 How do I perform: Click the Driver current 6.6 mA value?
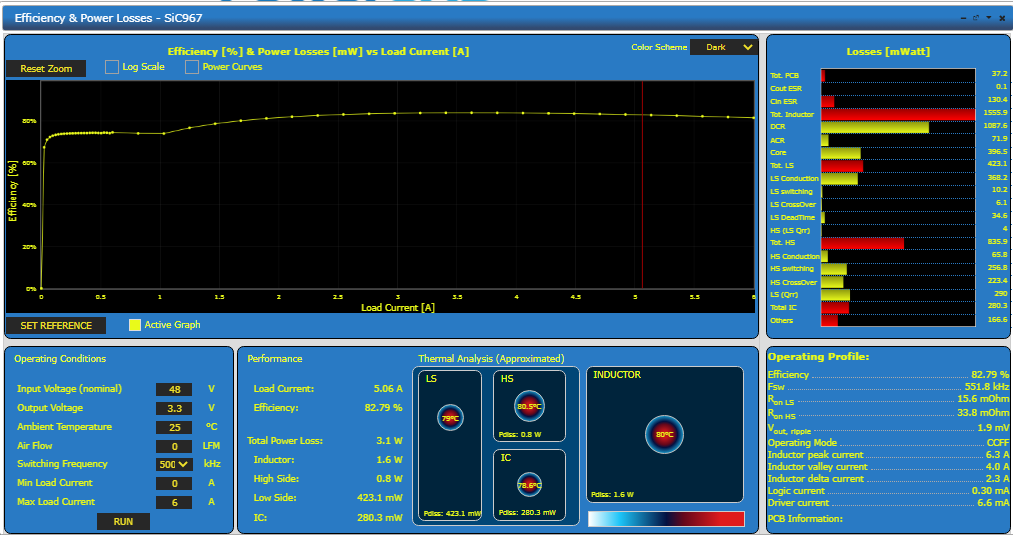[x=993, y=503]
